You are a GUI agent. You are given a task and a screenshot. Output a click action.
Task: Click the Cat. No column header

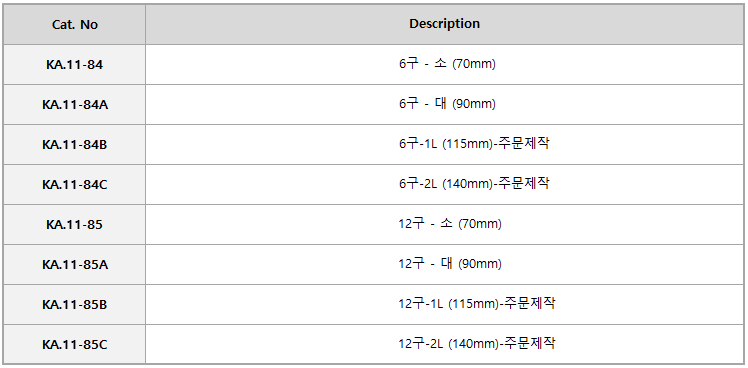[74, 25]
